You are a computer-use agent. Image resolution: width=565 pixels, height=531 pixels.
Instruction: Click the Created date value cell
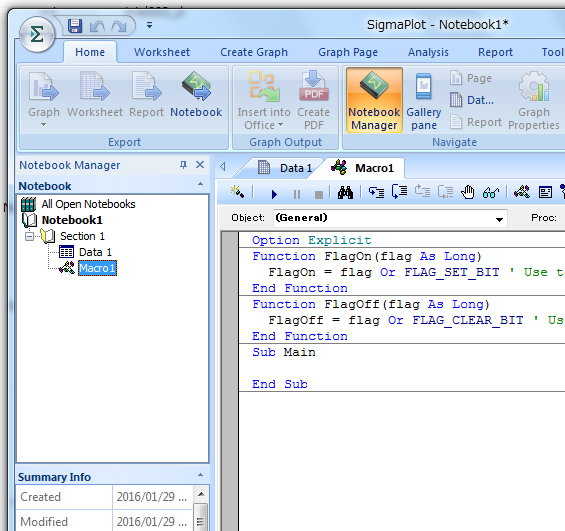[x=152, y=497]
